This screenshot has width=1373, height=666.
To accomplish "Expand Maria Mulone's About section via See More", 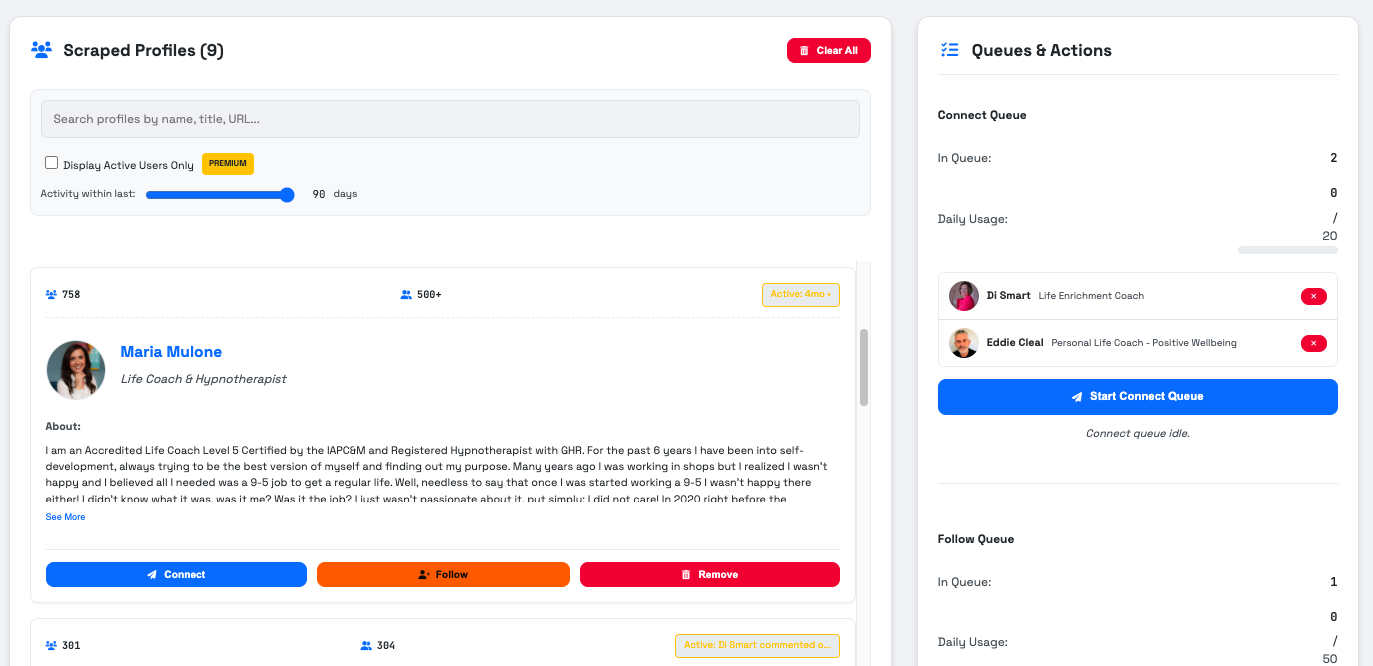I will [64, 516].
